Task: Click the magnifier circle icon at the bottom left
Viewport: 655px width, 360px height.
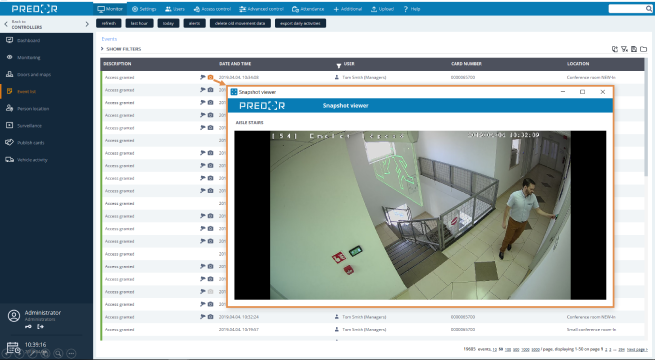Action: (x=58, y=354)
